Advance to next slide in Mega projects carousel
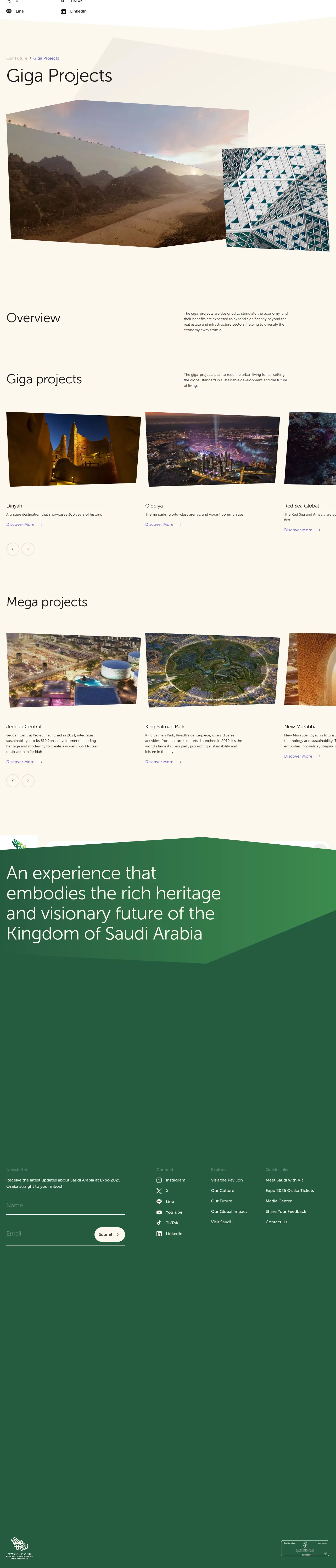 [28, 780]
